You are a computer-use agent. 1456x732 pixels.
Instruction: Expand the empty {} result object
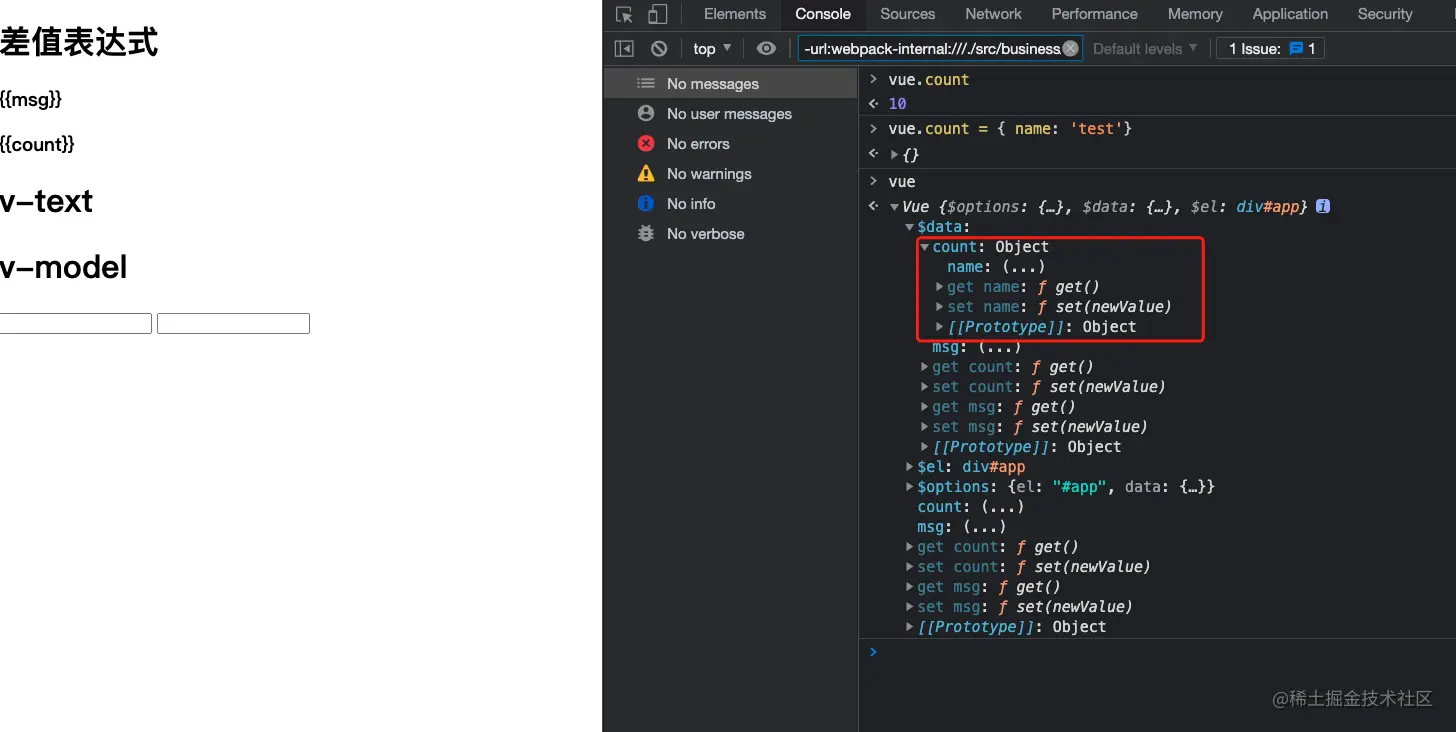895,155
